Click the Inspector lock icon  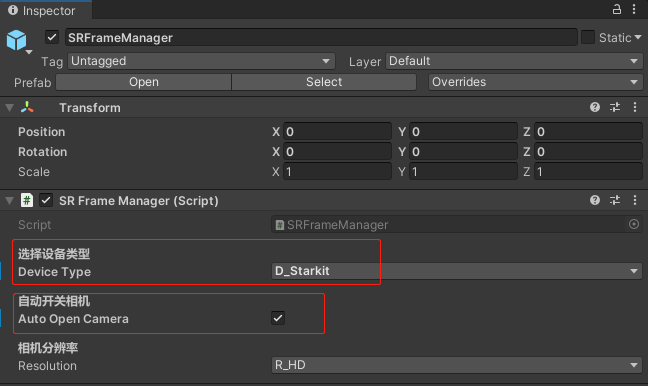point(616,9)
